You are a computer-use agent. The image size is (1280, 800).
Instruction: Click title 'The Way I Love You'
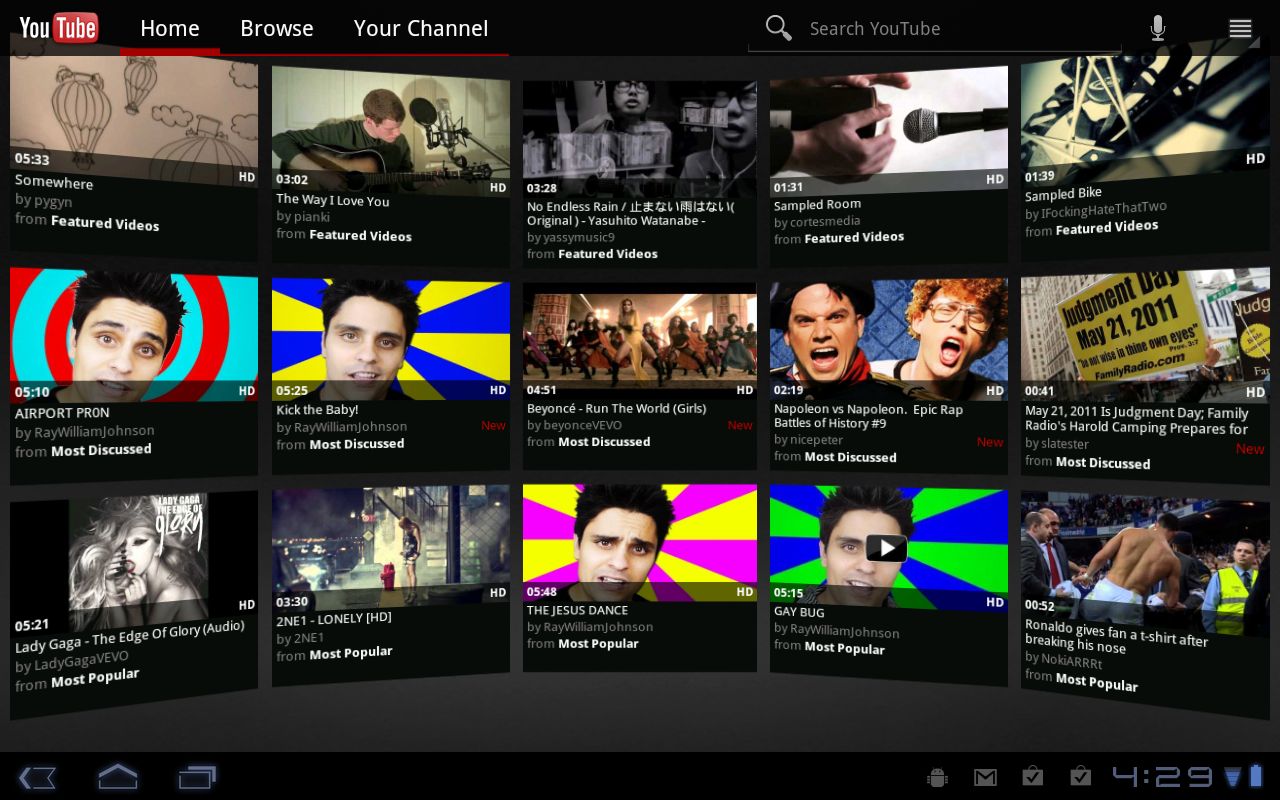pyautogui.click(x=333, y=200)
